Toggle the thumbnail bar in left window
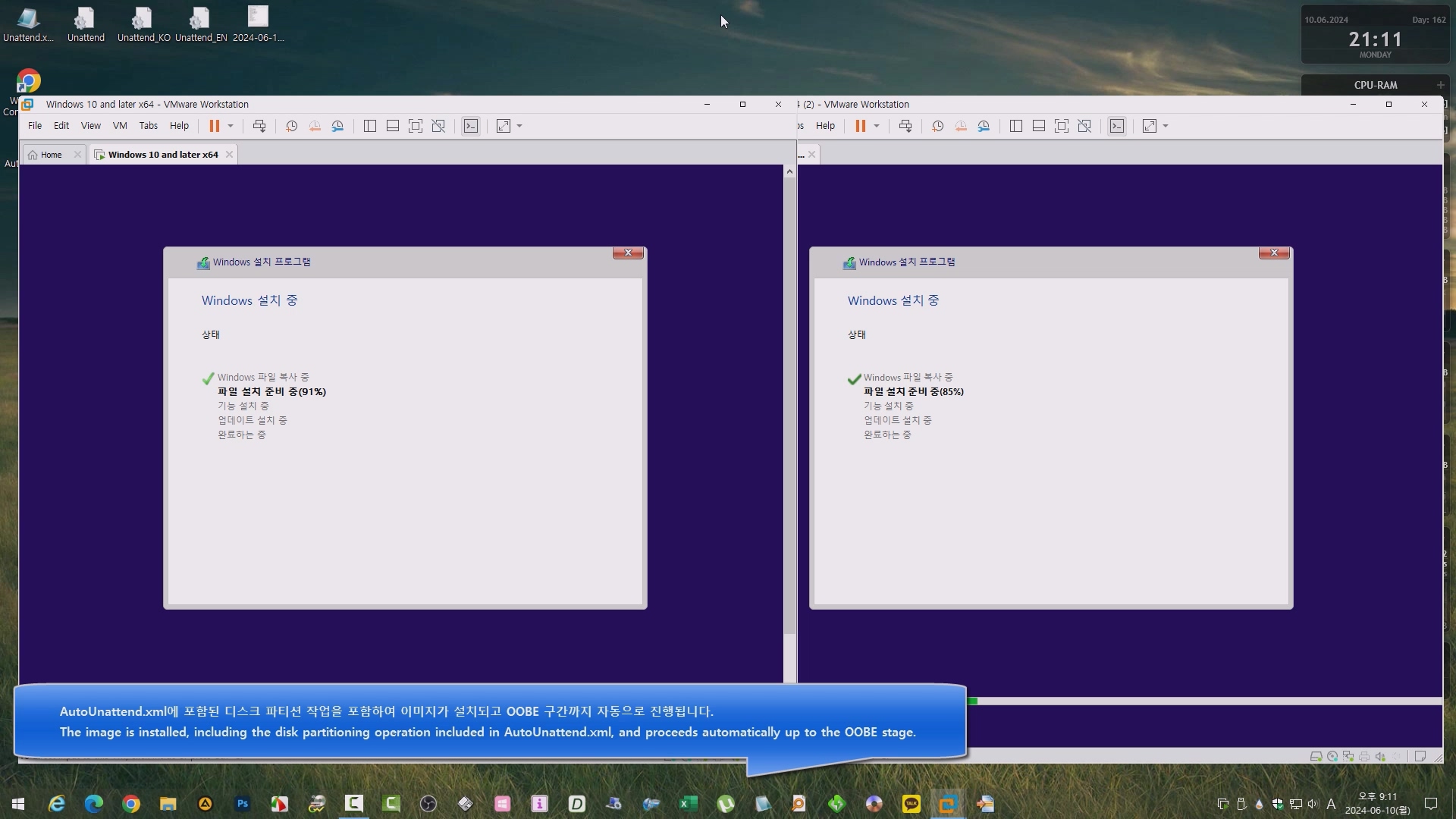 click(x=393, y=126)
